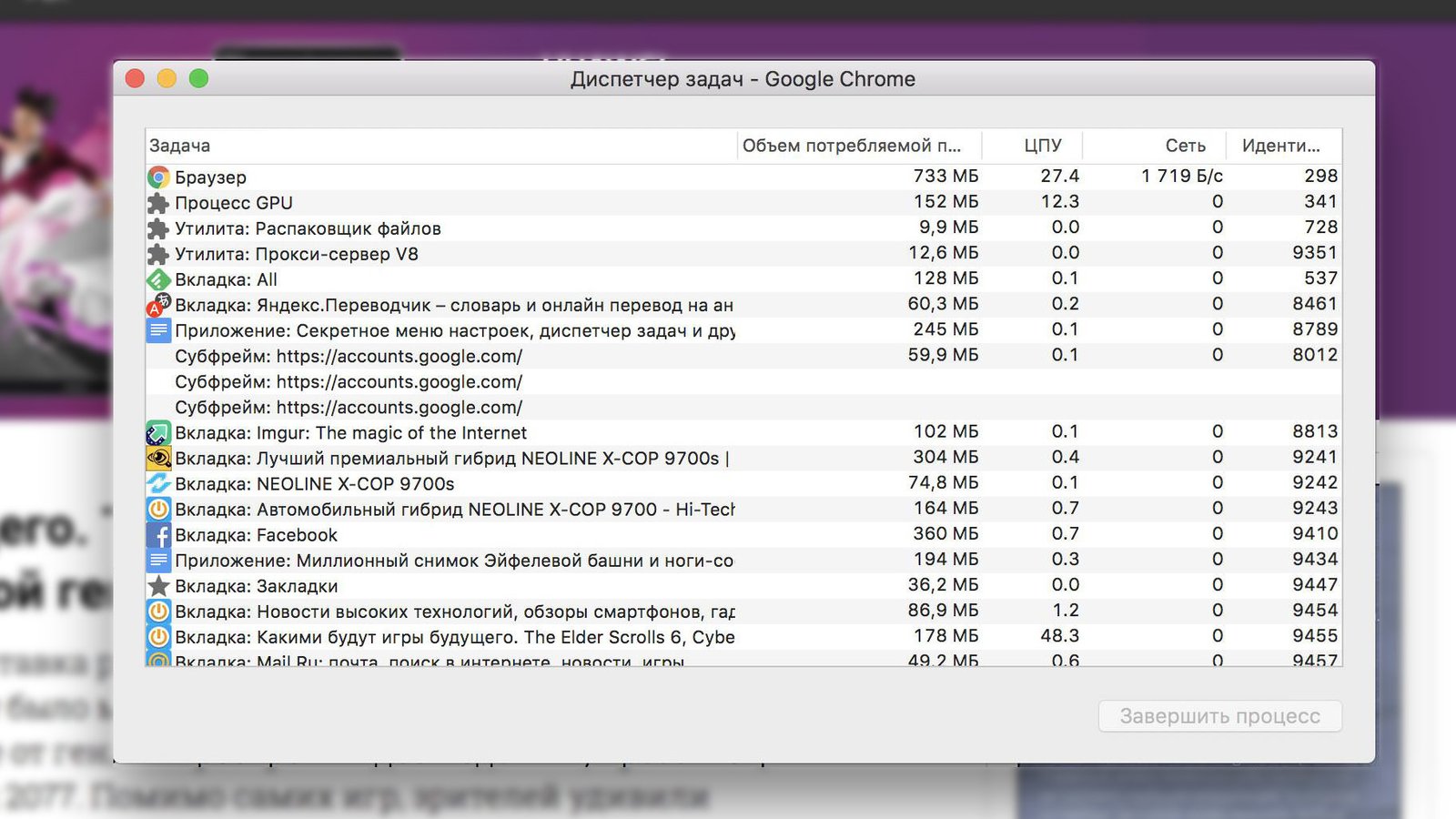Click the Завершить процесс button
This screenshot has height=819, width=1456.
pos(1220,716)
